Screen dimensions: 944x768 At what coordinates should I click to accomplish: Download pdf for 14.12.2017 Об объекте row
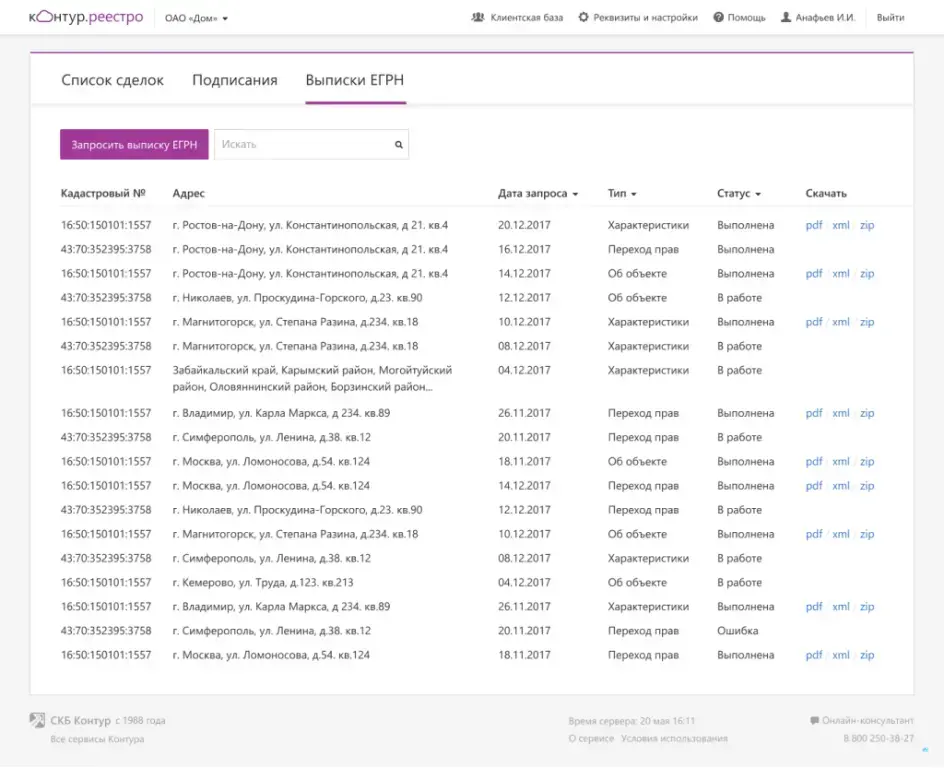pos(814,273)
